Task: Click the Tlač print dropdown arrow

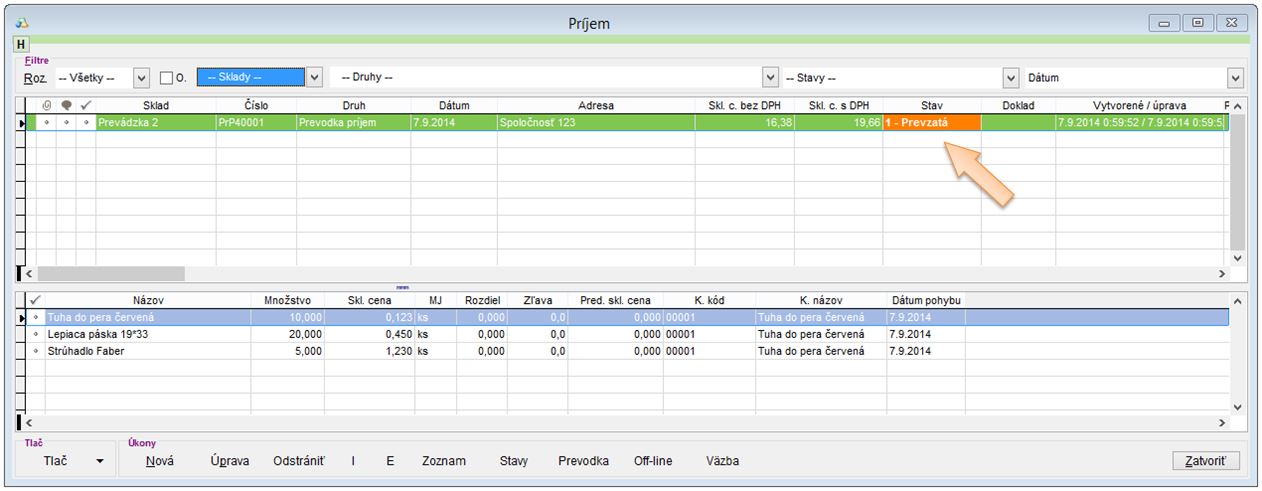Action: [x=99, y=461]
